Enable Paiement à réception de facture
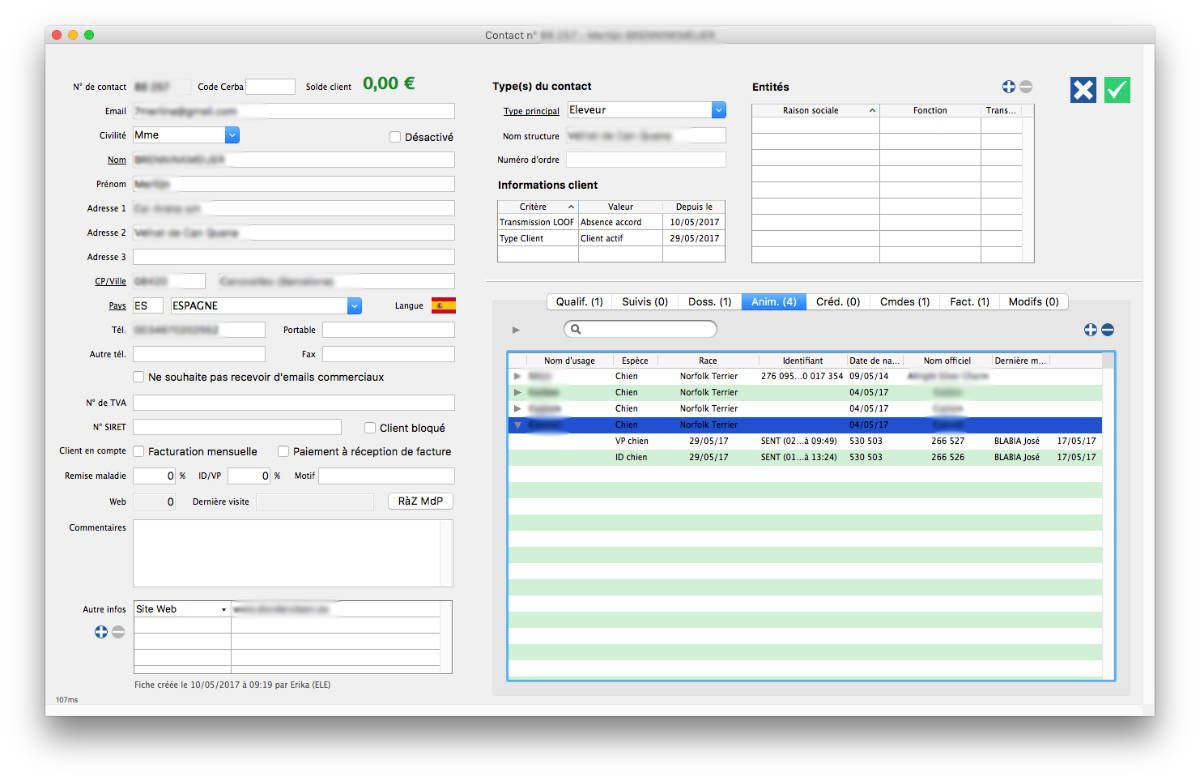The height and width of the screenshot is (781, 1200). [x=284, y=451]
